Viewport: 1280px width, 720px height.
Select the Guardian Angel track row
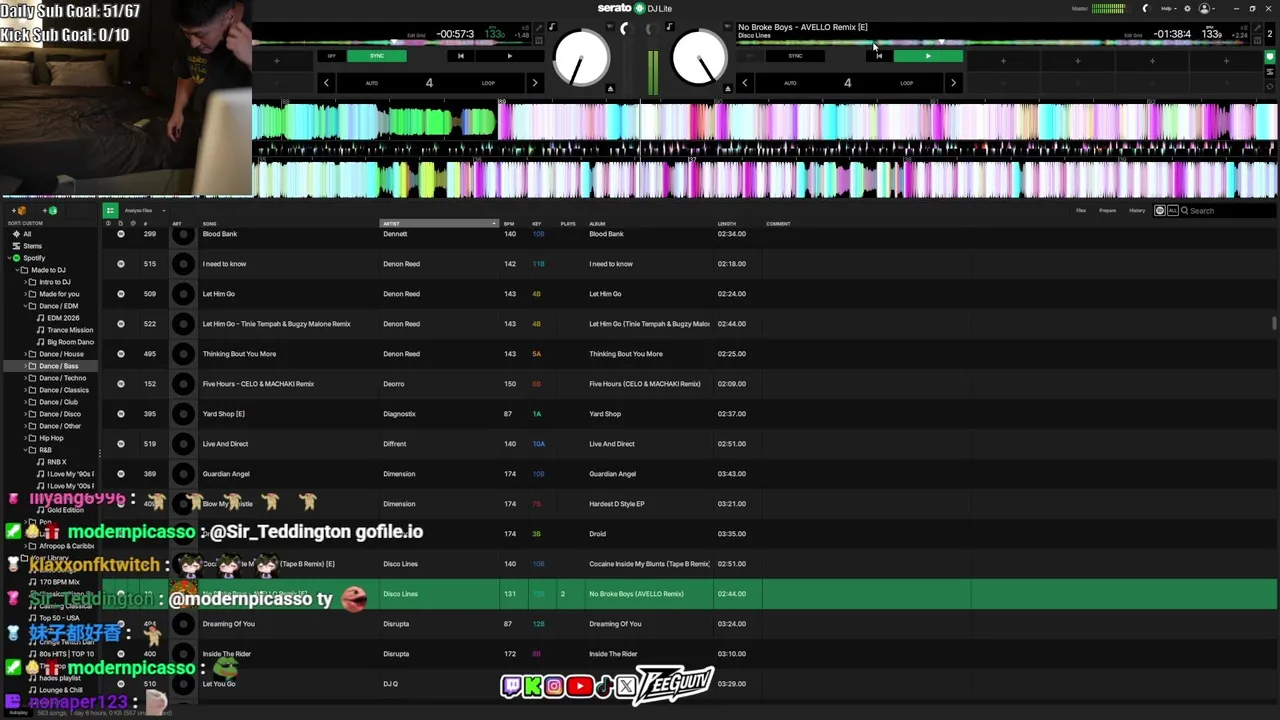pos(690,474)
